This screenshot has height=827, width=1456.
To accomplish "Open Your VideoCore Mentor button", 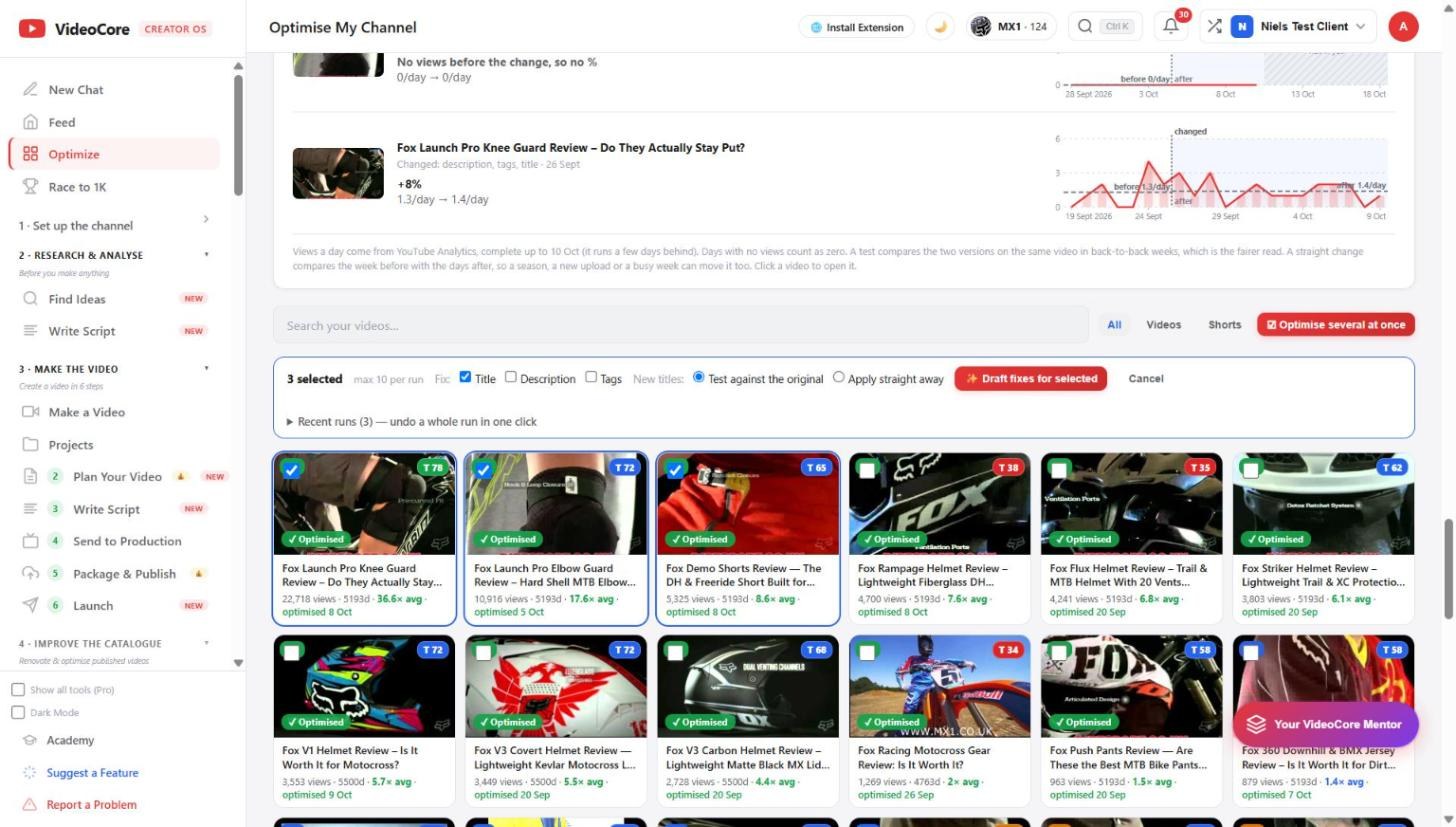I will point(1325,724).
